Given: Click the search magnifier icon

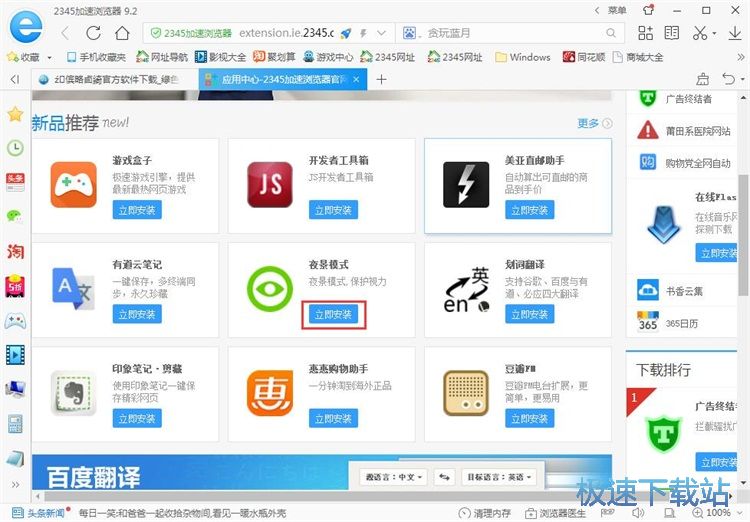Looking at the screenshot, I should (x=611, y=33).
